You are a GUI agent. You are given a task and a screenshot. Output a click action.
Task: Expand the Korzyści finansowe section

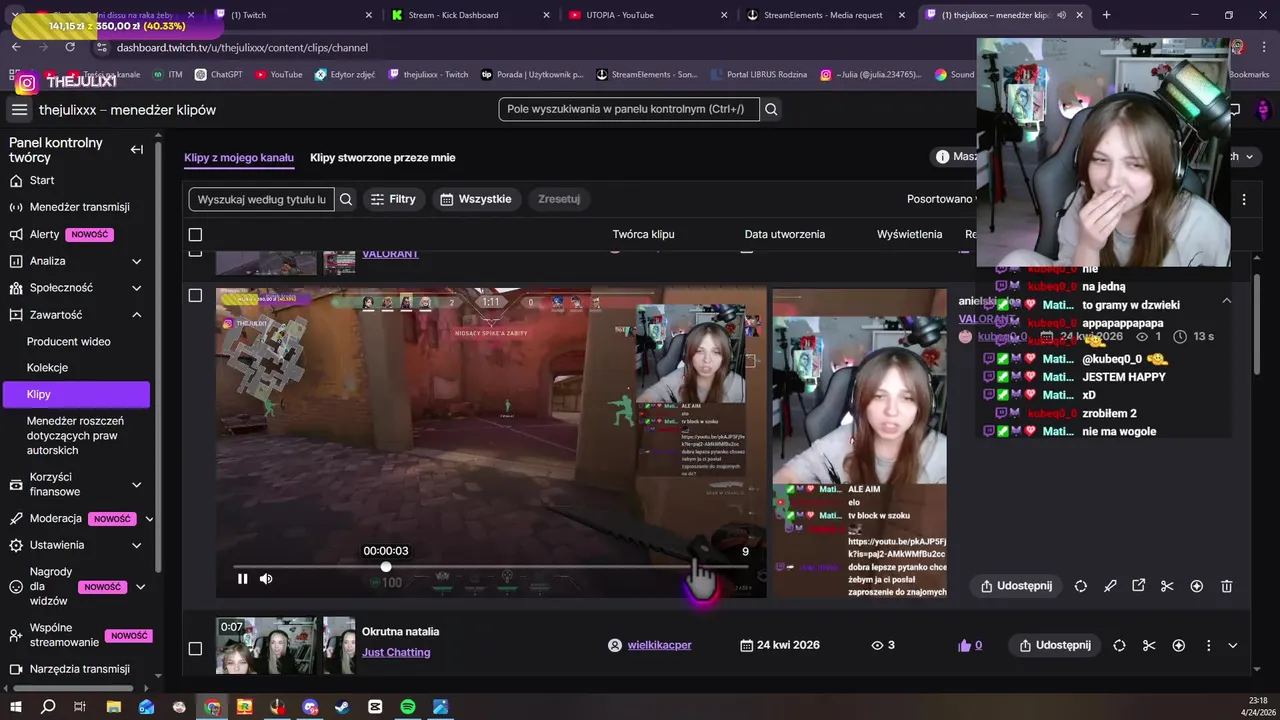click(137, 485)
